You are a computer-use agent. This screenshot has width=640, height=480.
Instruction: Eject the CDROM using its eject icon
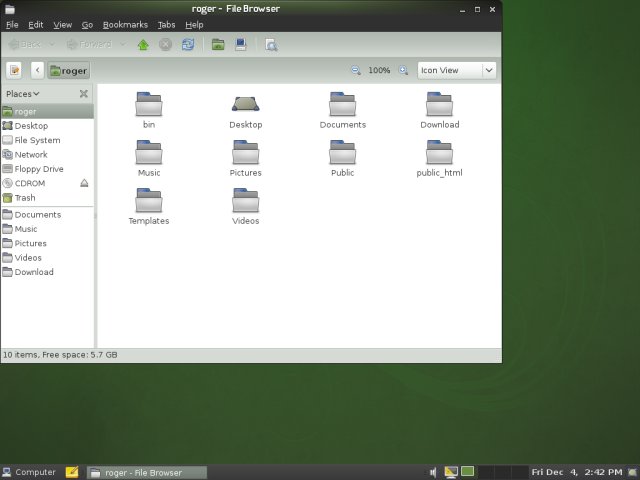84,183
